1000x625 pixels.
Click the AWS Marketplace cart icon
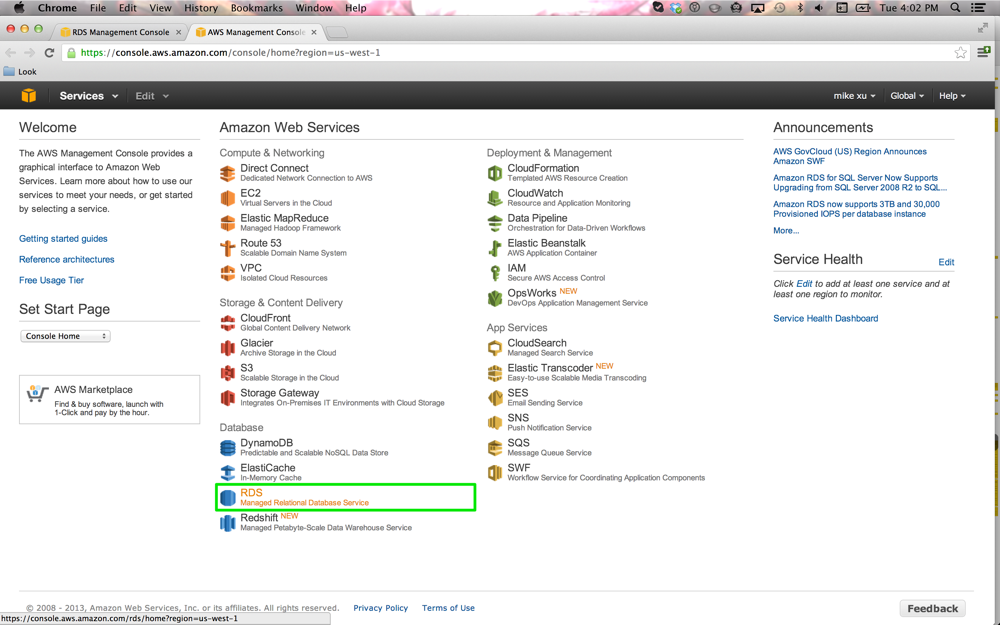38,394
